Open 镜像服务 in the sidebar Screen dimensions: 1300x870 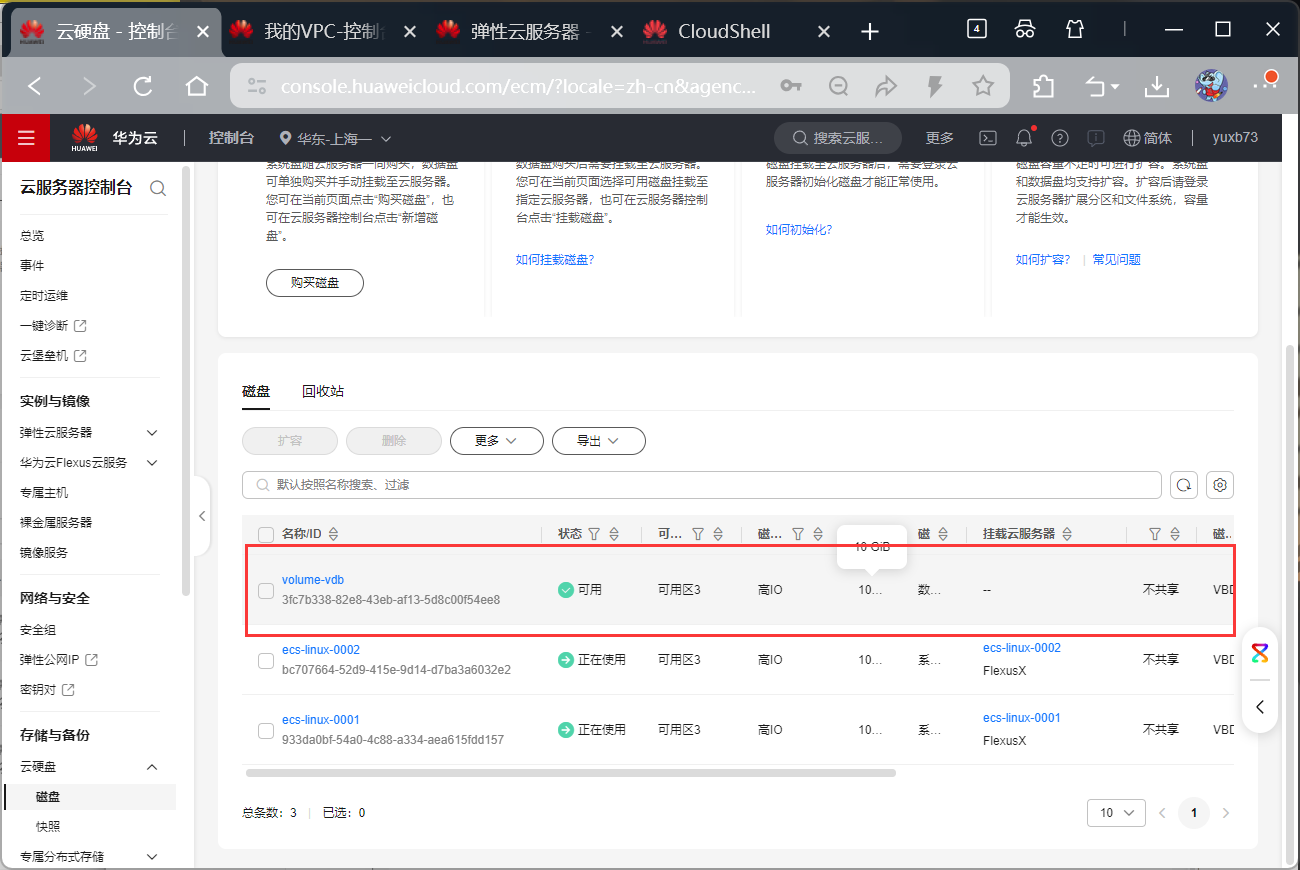click(44, 553)
